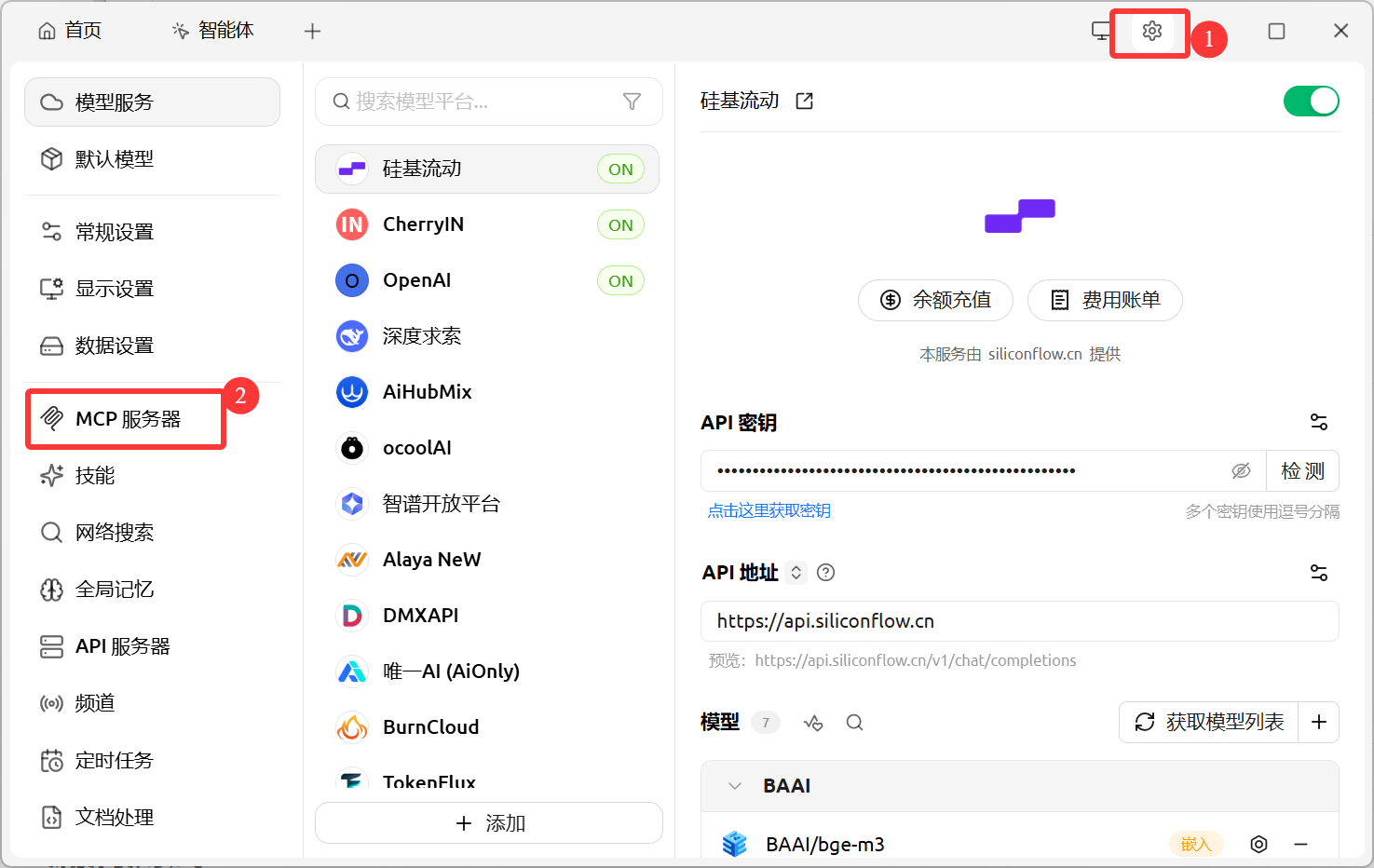Click the 嵌入 tag on BAAI/bge-m3
The height and width of the screenshot is (868, 1374).
[1196, 844]
